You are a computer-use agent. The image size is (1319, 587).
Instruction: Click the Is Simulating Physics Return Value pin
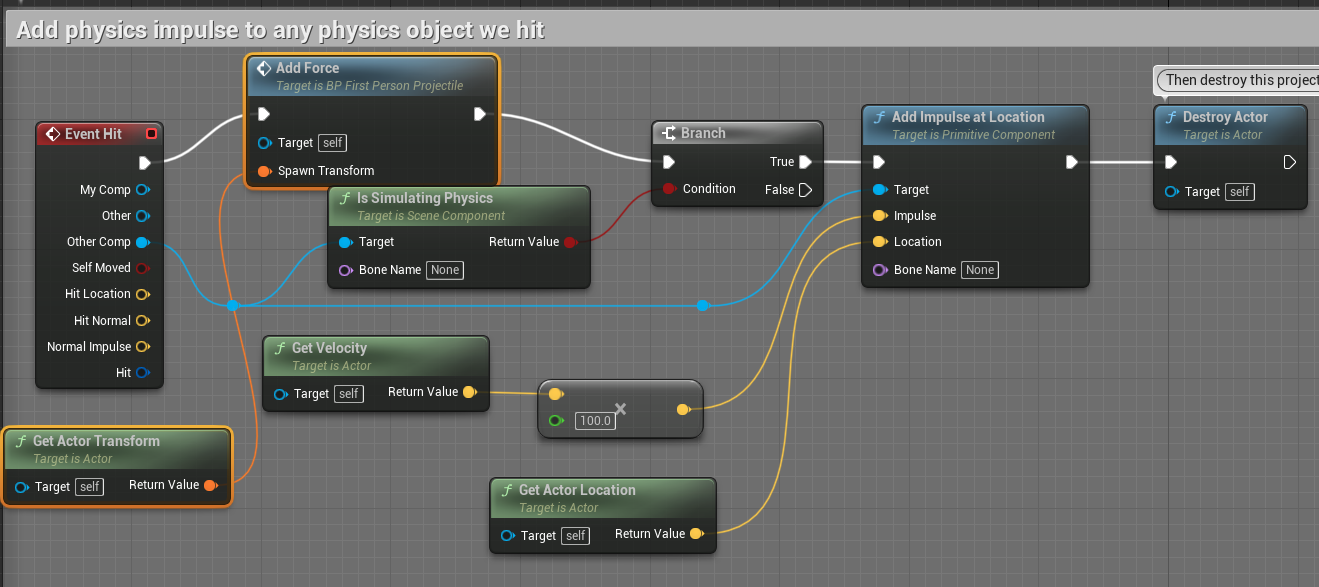[x=570, y=242]
